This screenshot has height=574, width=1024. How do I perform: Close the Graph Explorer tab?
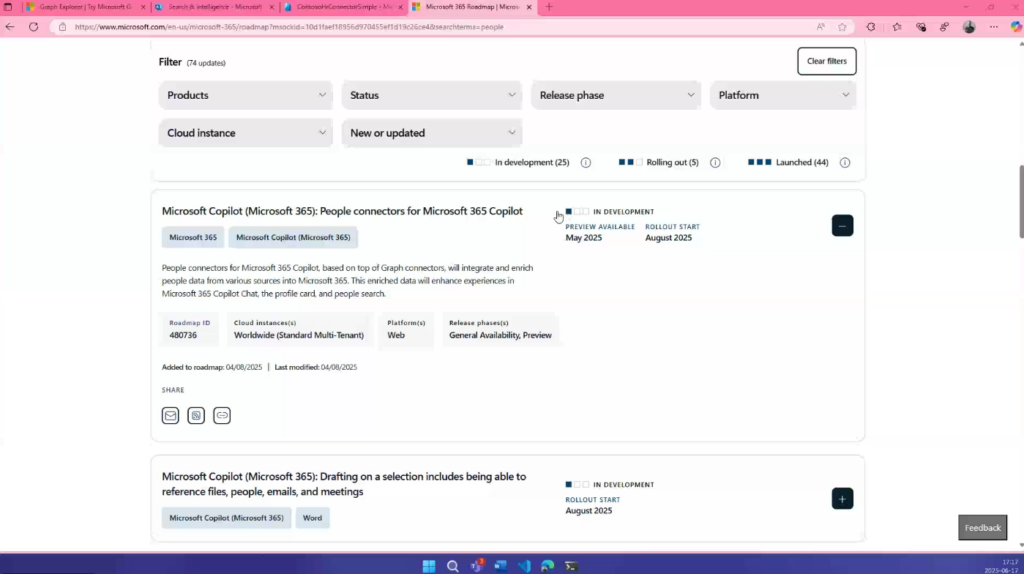point(143,7)
